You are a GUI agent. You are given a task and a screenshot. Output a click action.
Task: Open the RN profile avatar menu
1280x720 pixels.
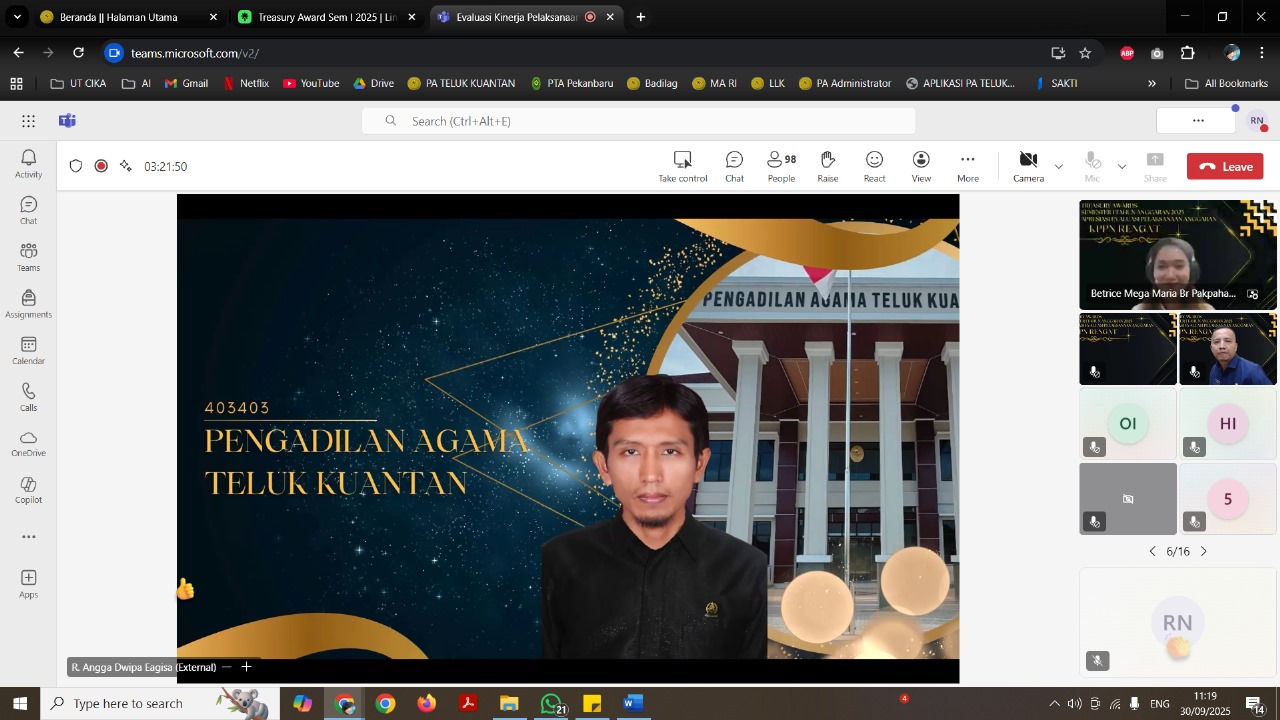(x=1257, y=121)
